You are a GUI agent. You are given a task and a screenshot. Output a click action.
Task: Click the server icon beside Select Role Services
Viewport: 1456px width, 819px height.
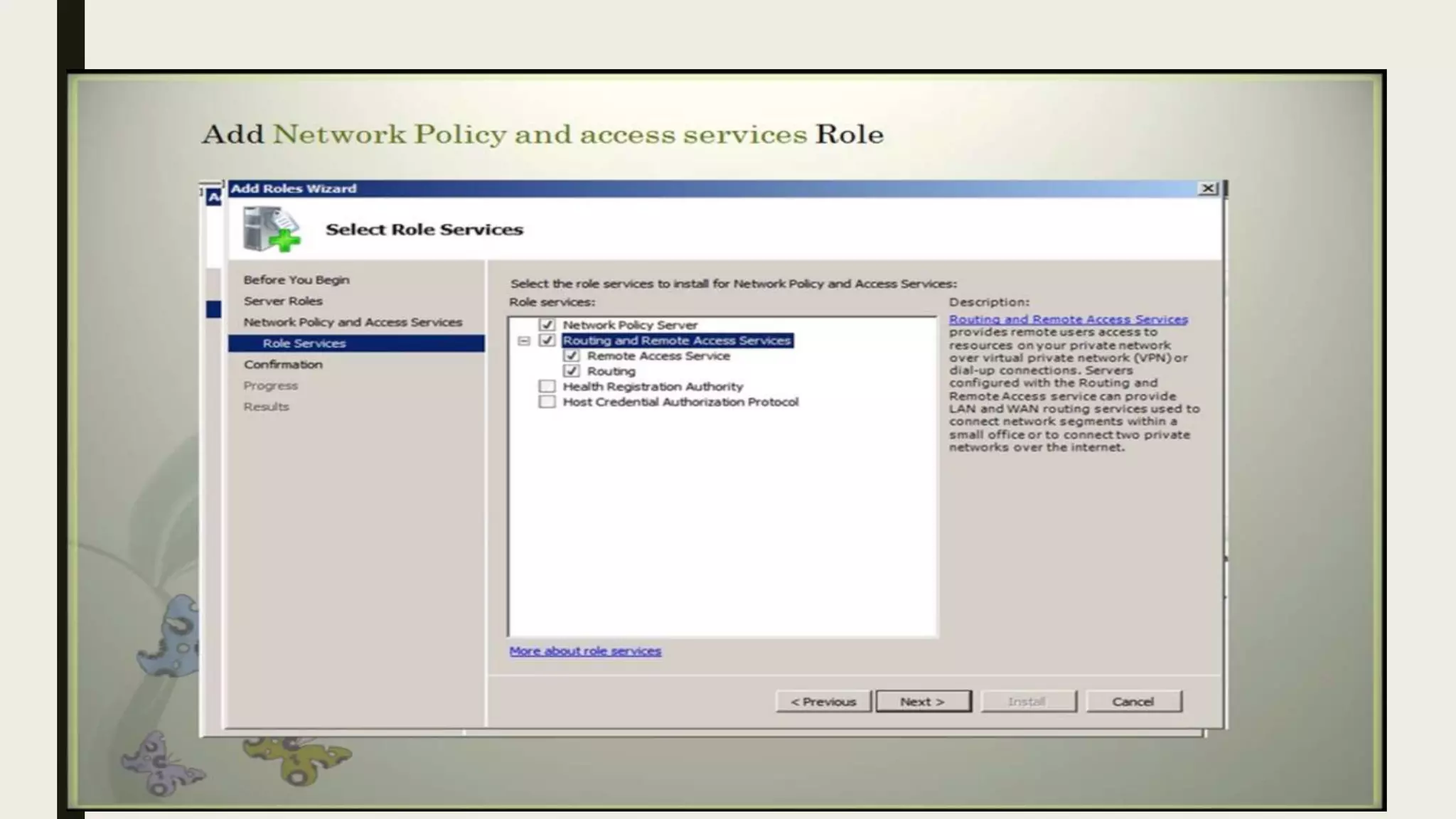pyautogui.click(x=270, y=229)
